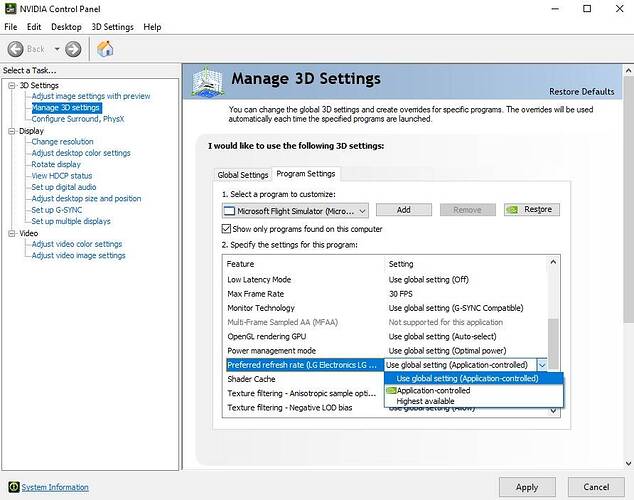Viewport: 634px width, 500px height.
Task: Click the Cancel button
Action: (596, 487)
